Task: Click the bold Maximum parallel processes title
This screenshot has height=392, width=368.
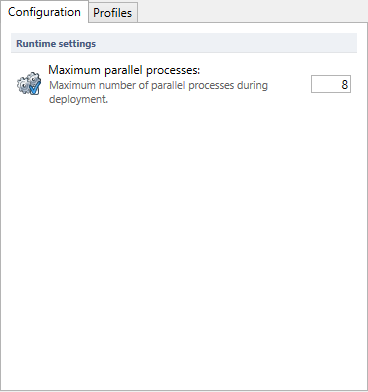Action: tap(124, 70)
